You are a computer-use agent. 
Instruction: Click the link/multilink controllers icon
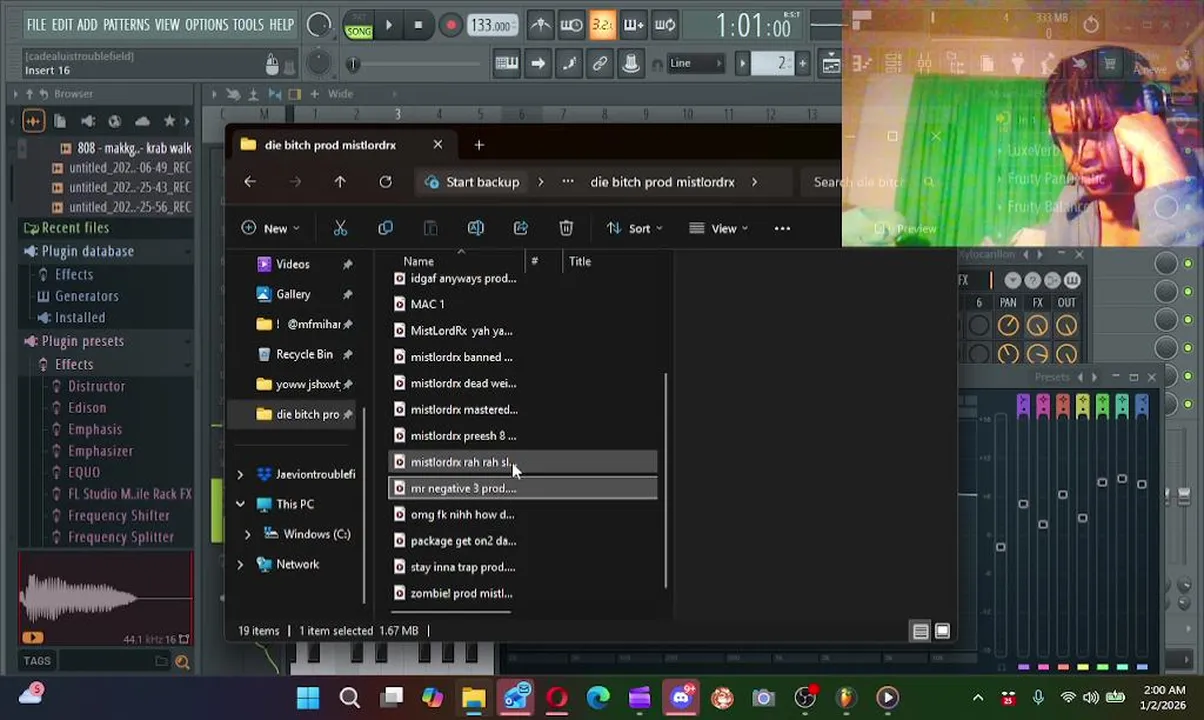[600, 63]
